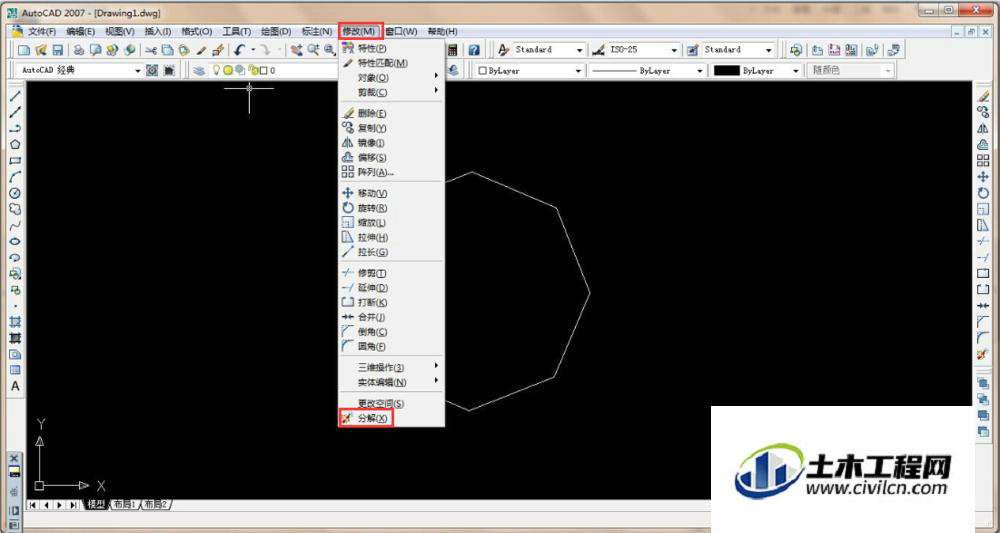Image resolution: width=1000 pixels, height=533 pixels.
Task: Expand the 三维操作(3) submenu
Action: (x=392, y=368)
